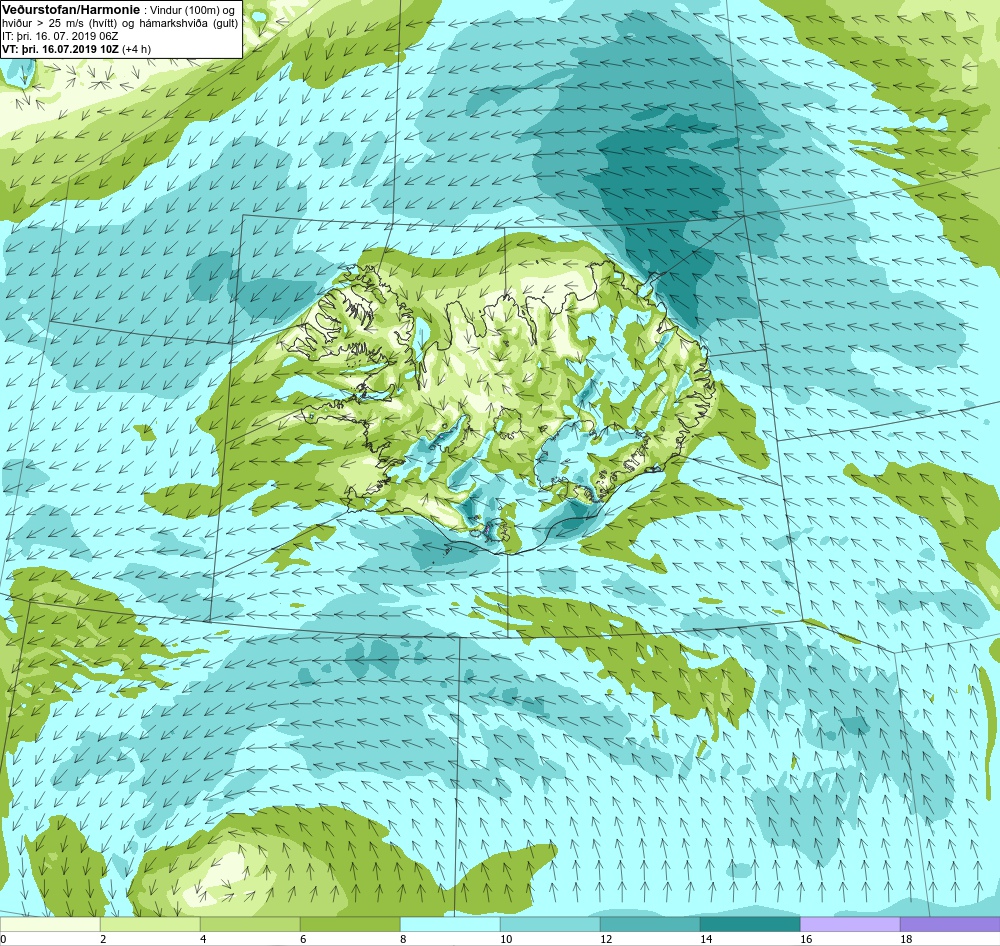Click the 'Veðurstofan/Harmonie' title in legend box
Image resolution: width=1000 pixels, height=946 pixels.
click(x=70, y=10)
